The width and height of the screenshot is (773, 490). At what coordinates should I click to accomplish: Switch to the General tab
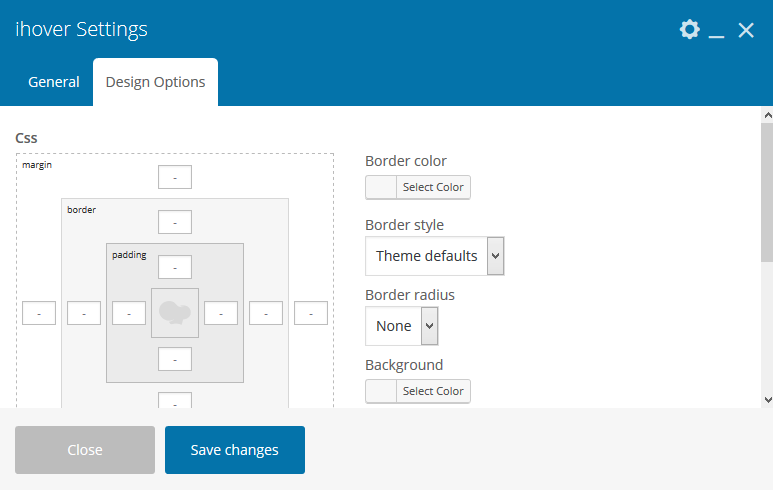coord(54,82)
